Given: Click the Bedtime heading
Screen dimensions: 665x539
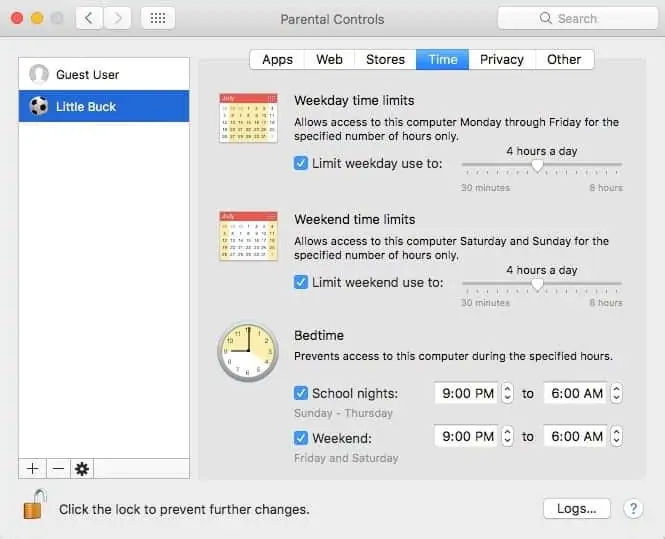Looking at the screenshot, I should pyautogui.click(x=319, y=335).
